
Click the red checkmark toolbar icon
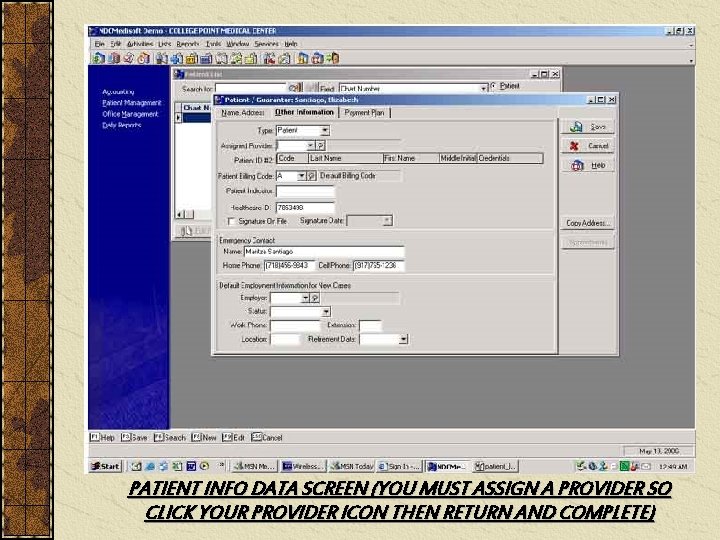pyautogui.click(x=129, y=58)
